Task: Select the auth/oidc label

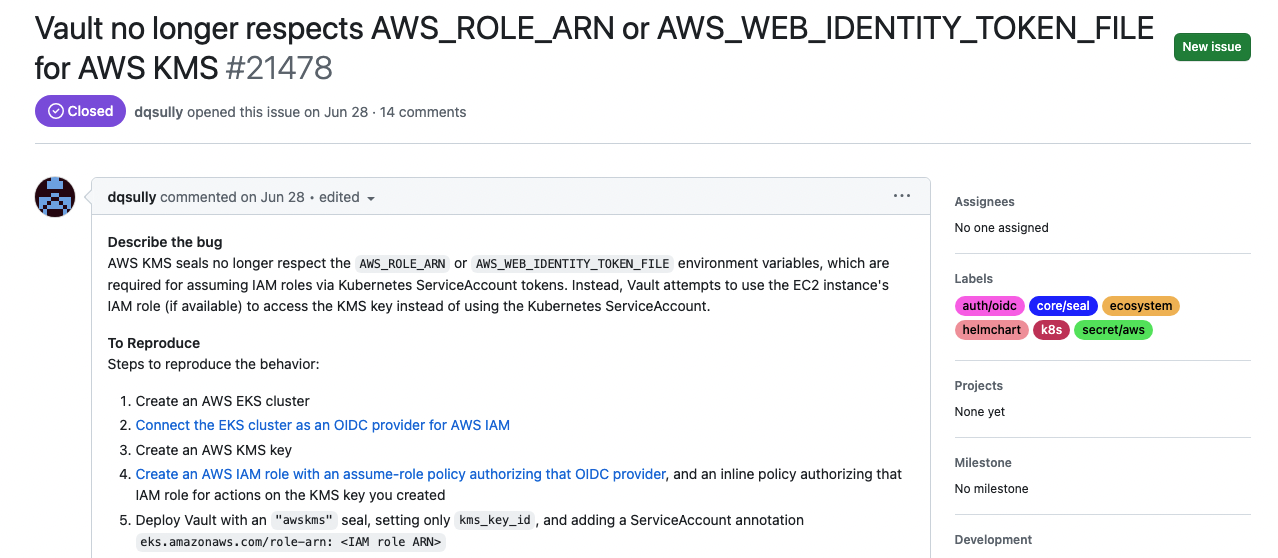Action: (989, 306)
